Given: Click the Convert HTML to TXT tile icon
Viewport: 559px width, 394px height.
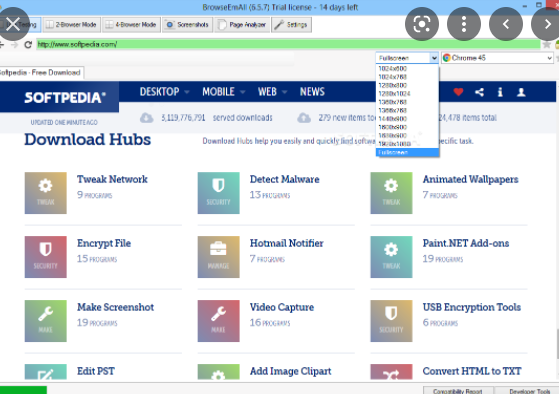Looking at the screenshot, I should 391,373.
